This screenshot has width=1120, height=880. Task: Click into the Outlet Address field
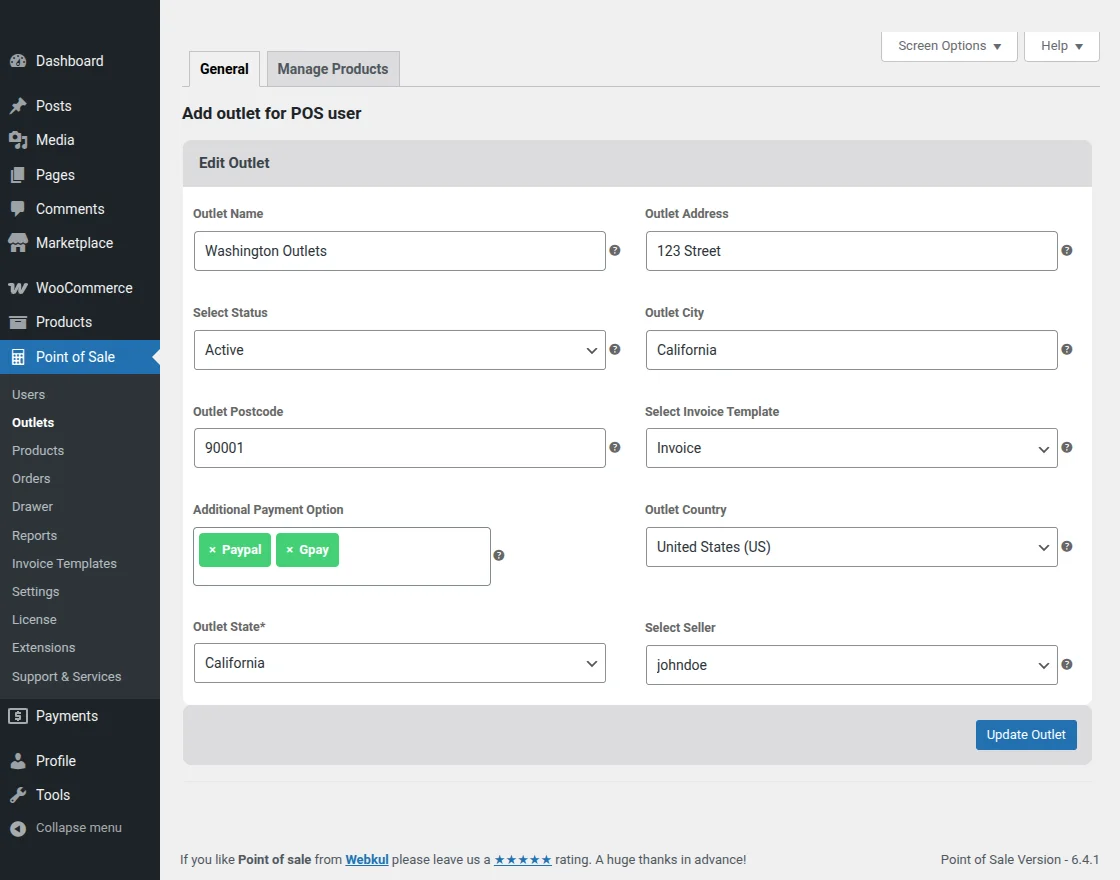pyautogui.click(x=851, y=251)
